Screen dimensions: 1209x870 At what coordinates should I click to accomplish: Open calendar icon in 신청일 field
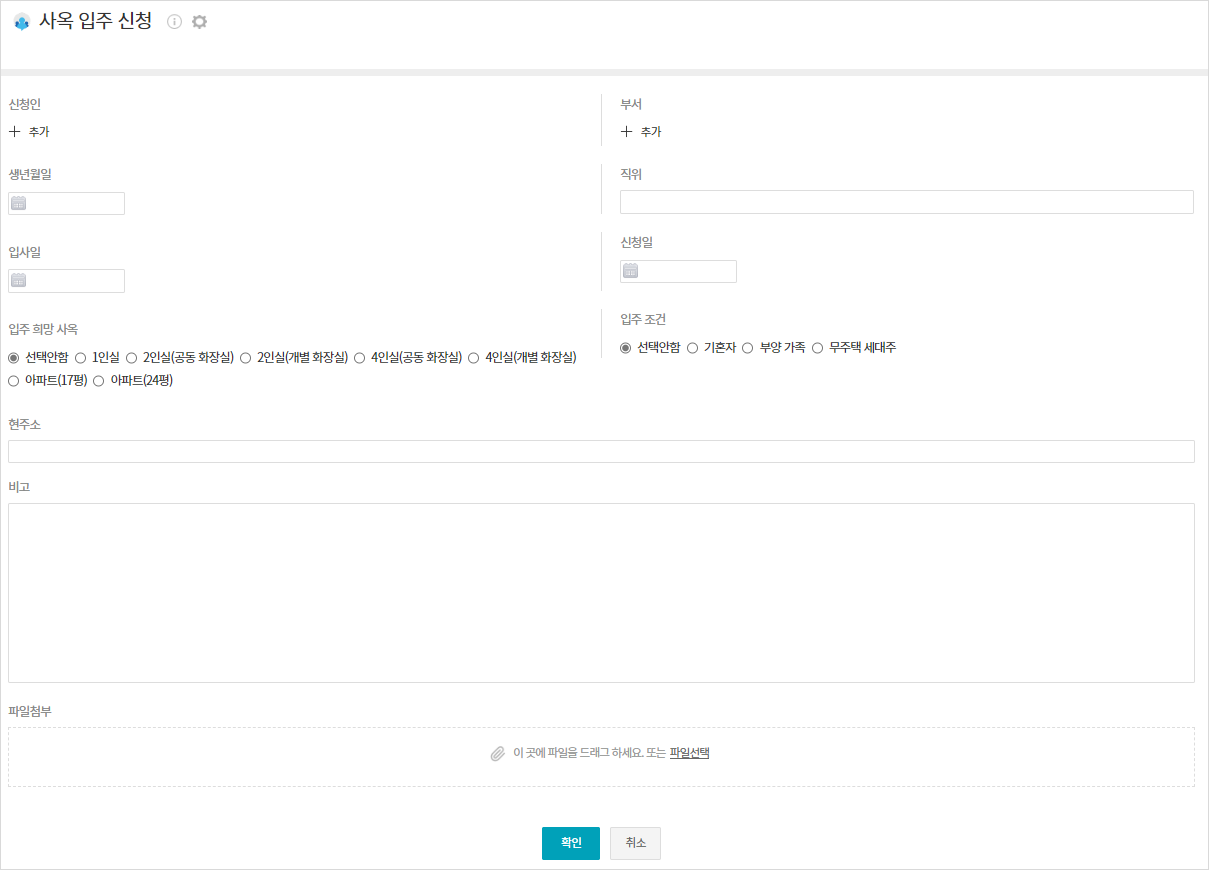coord(631,271)
